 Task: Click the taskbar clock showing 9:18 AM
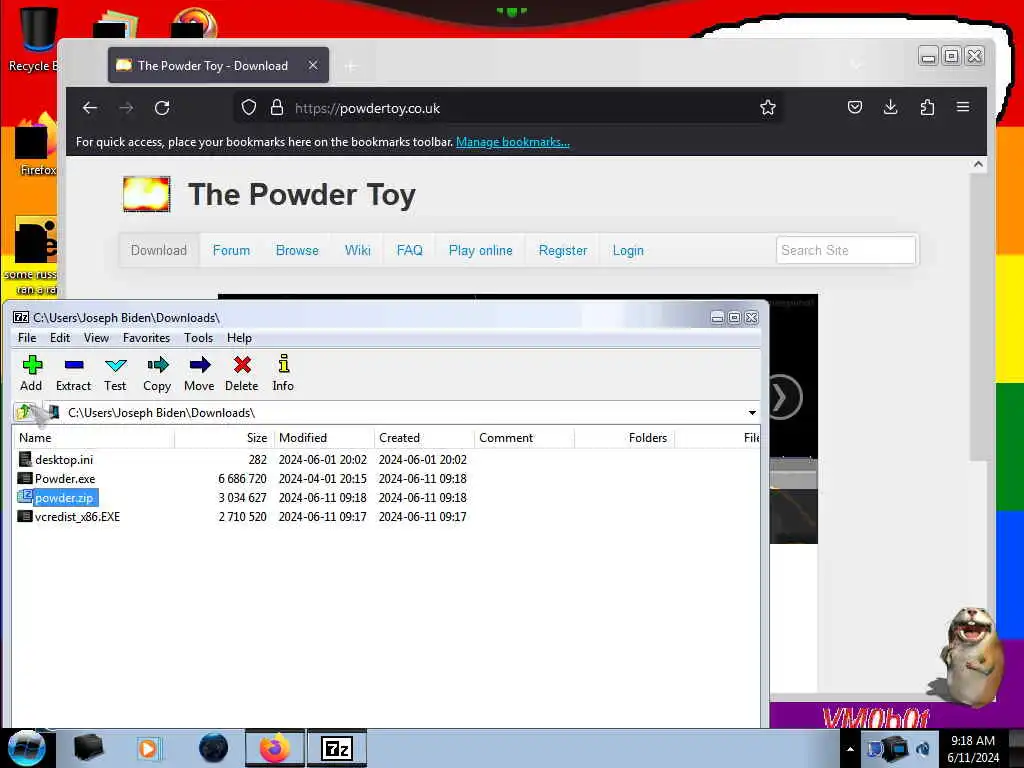(x=972, y=749)
